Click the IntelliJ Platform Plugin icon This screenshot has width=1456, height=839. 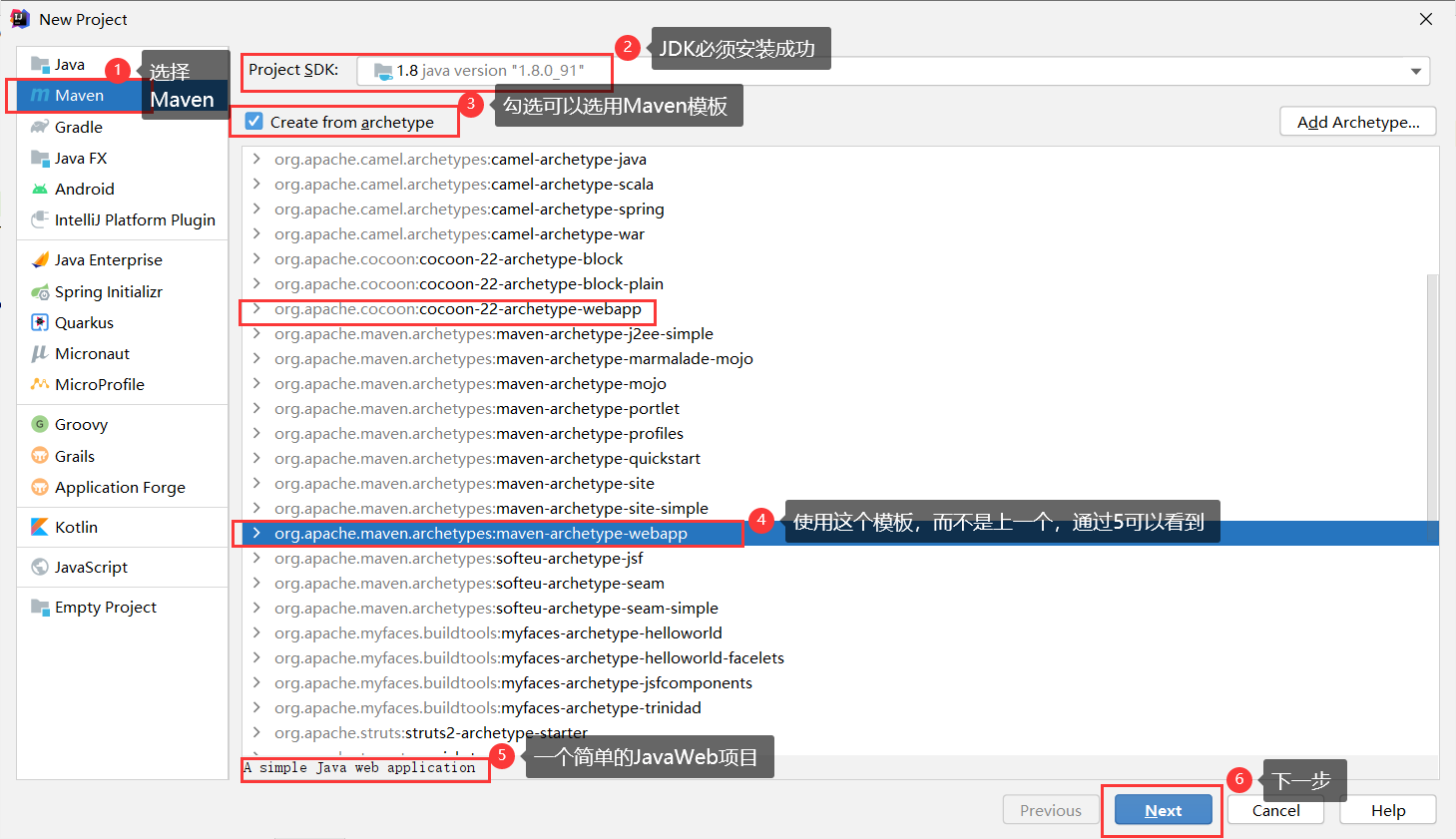40,219
